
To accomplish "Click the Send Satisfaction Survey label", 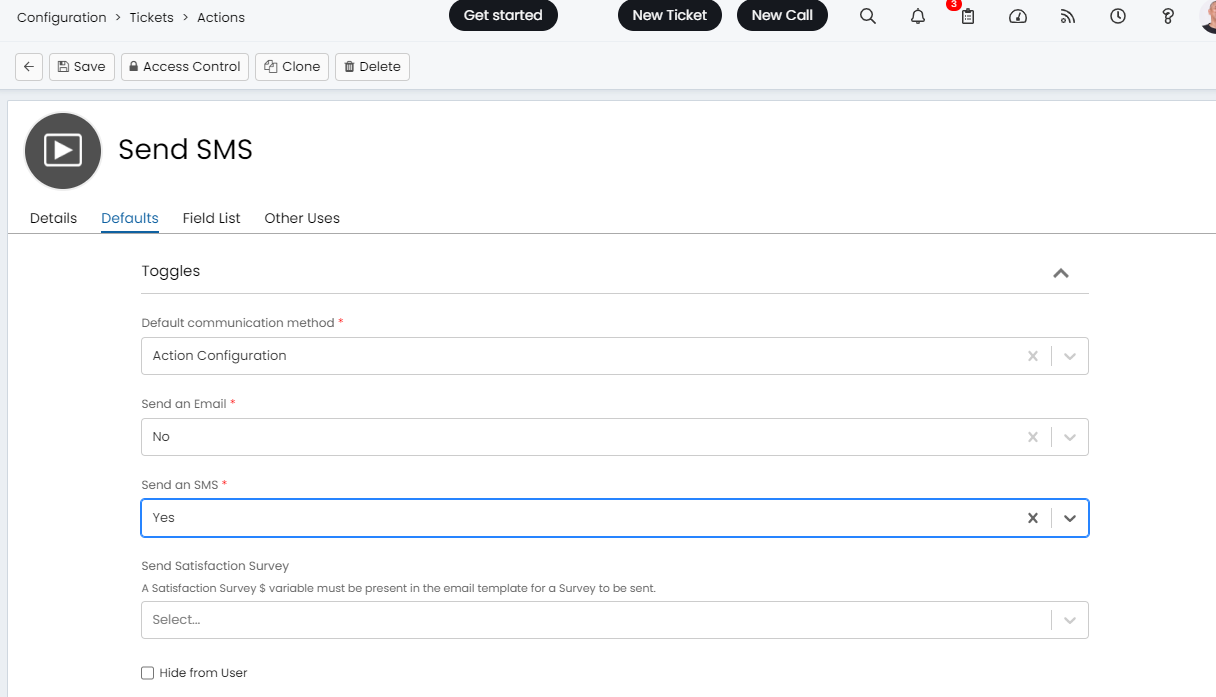I will point(215,566).
